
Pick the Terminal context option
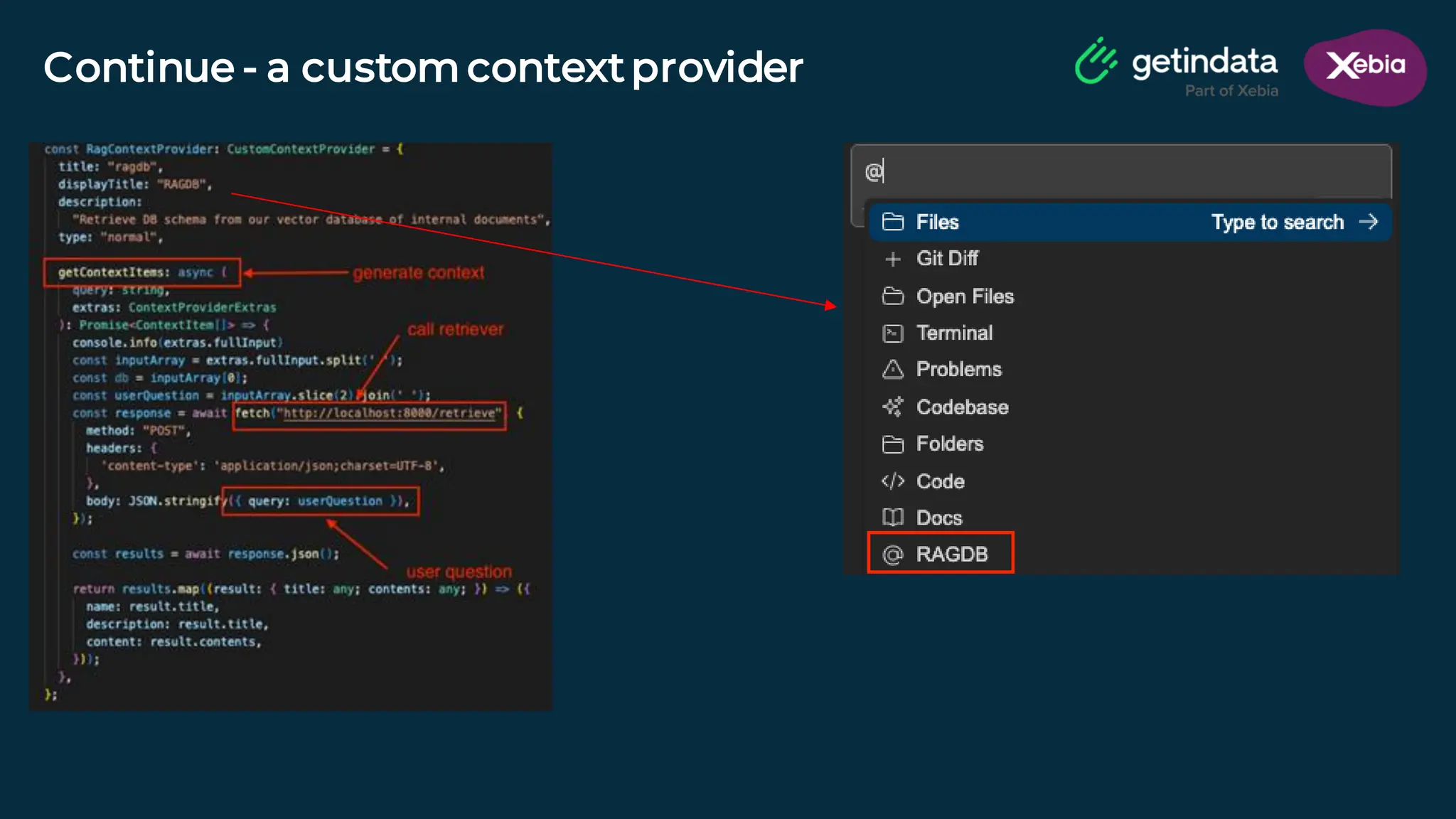click(x=954, y=333)
